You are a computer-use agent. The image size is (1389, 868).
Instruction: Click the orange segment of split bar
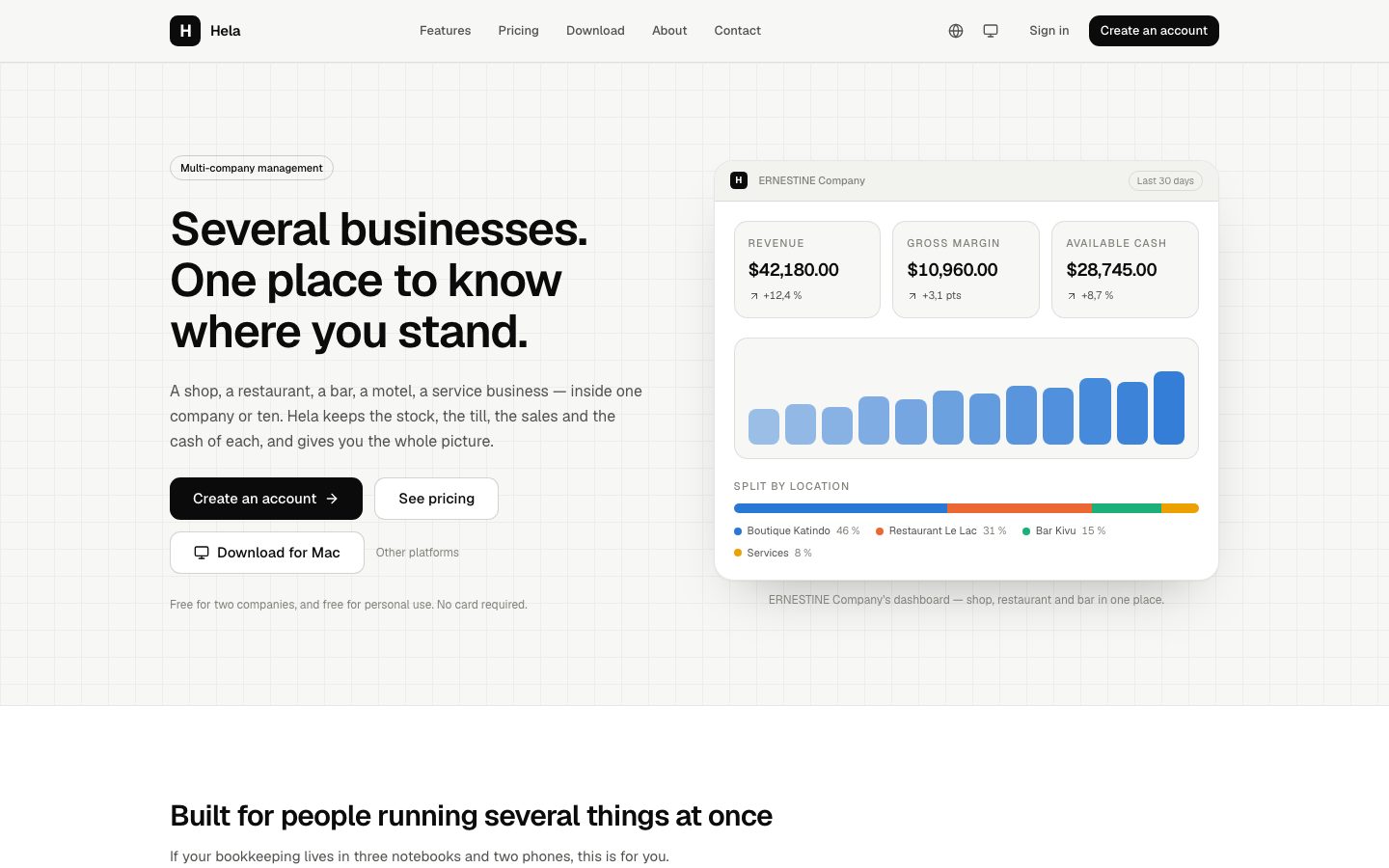click(1020, 508)
